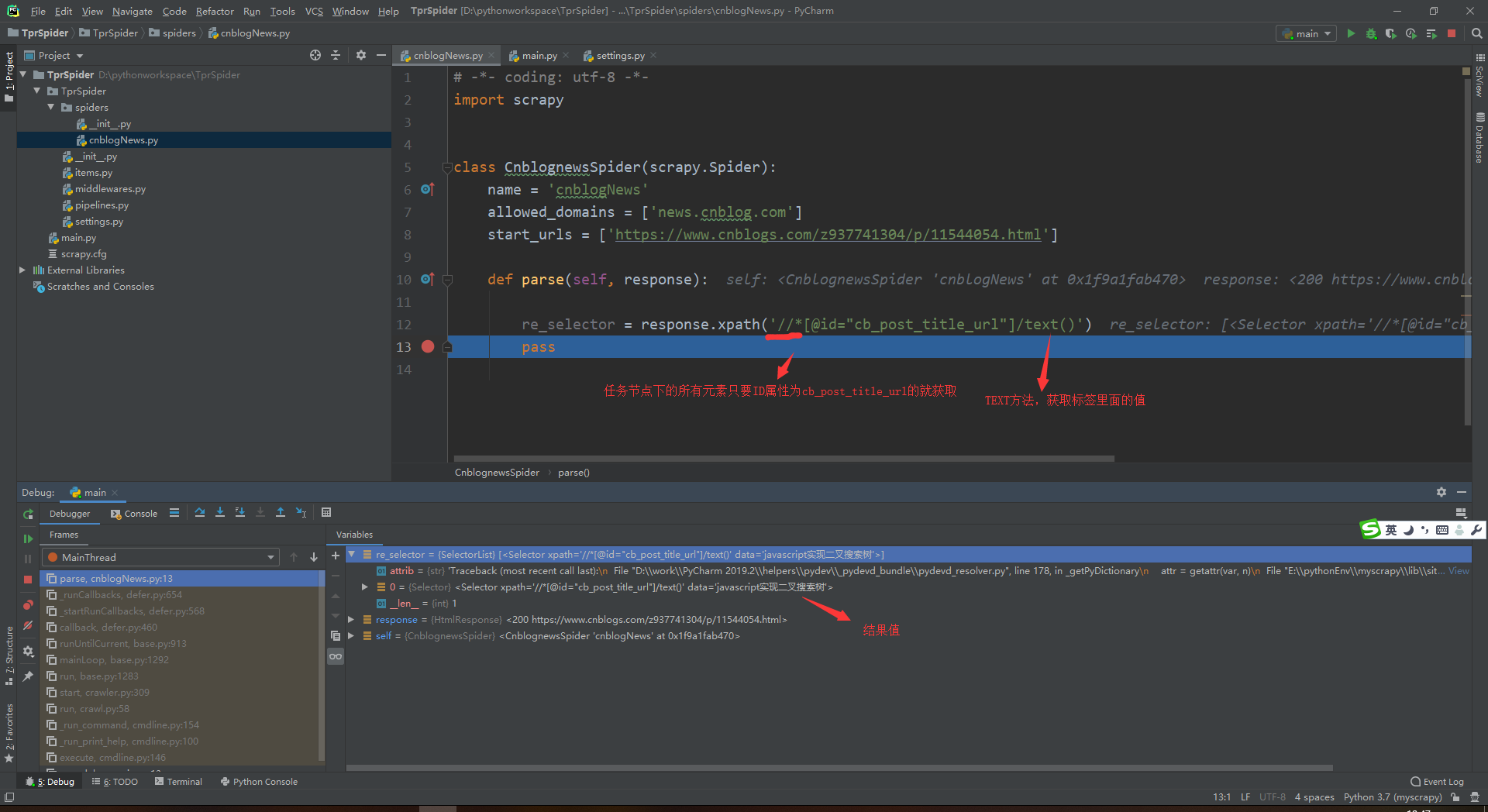Image resolution: width=1488 pixels, height=812 pixels.
Task: Resume program in debugger
Action: (28, 538)
